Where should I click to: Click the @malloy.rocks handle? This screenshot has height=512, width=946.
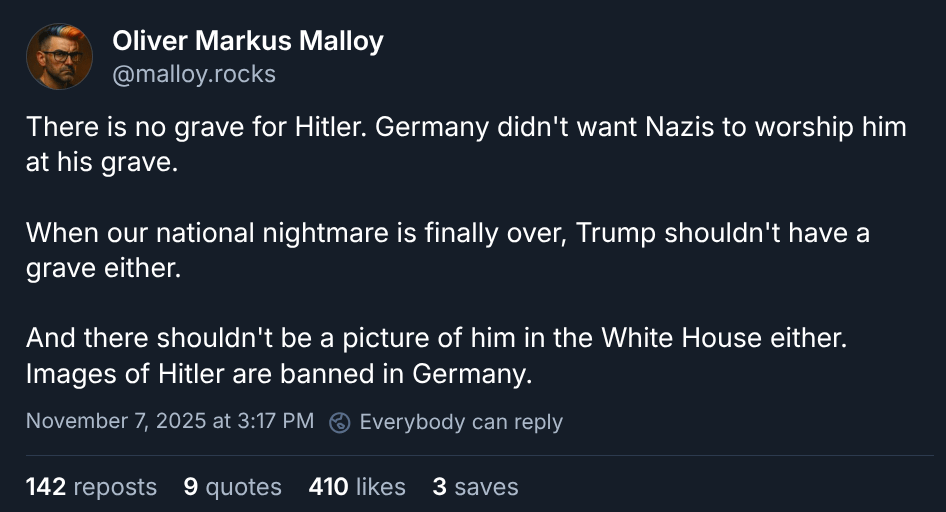194,75
